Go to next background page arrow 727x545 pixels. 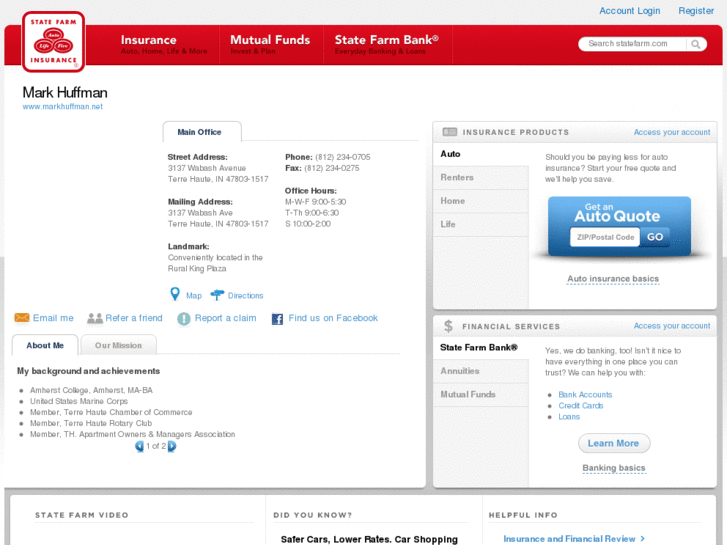coord(172,446)
